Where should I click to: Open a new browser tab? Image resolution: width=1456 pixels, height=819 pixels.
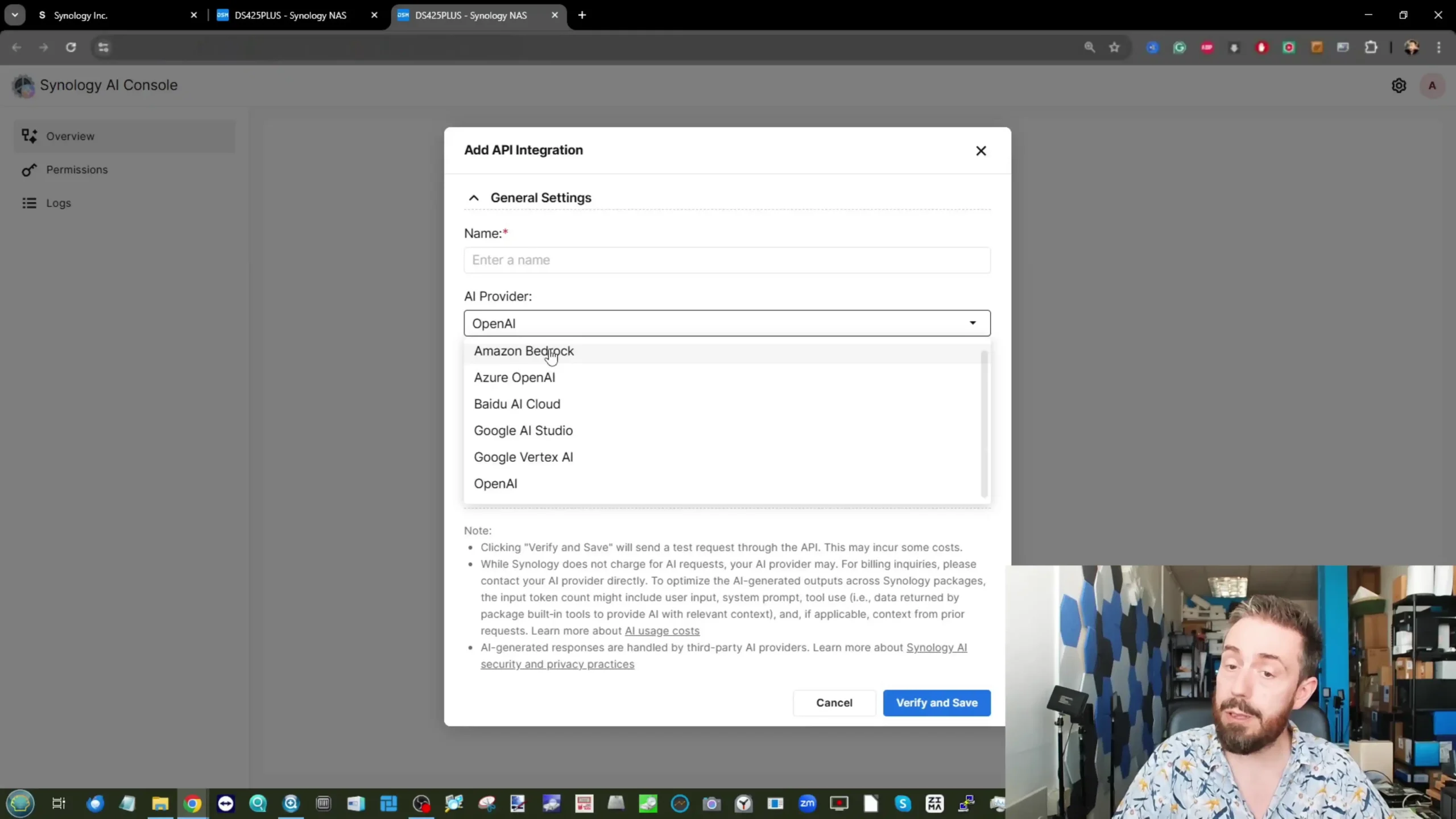click(x=582, y=15)
